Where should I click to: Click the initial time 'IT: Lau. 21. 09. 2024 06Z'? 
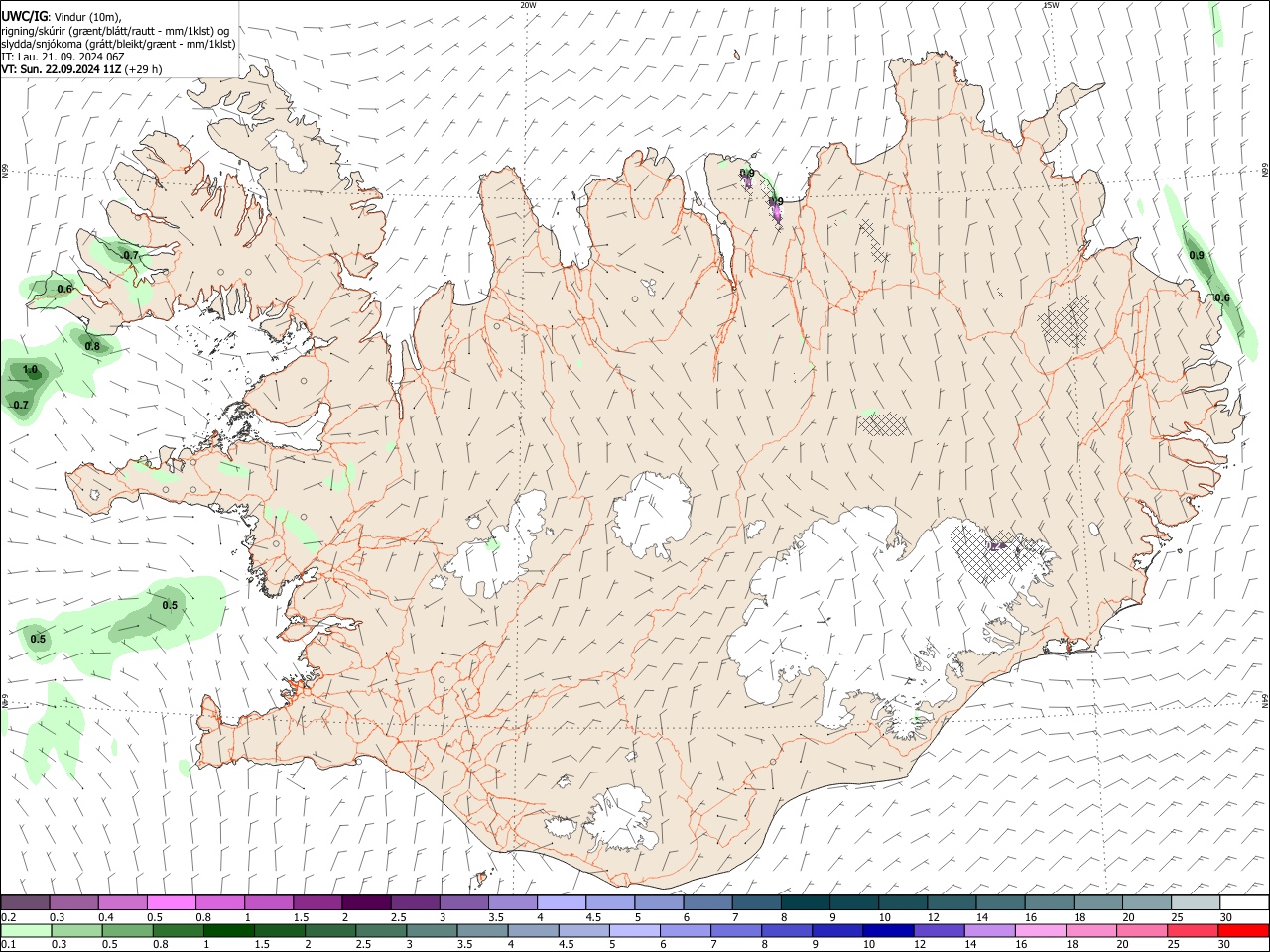63,57
